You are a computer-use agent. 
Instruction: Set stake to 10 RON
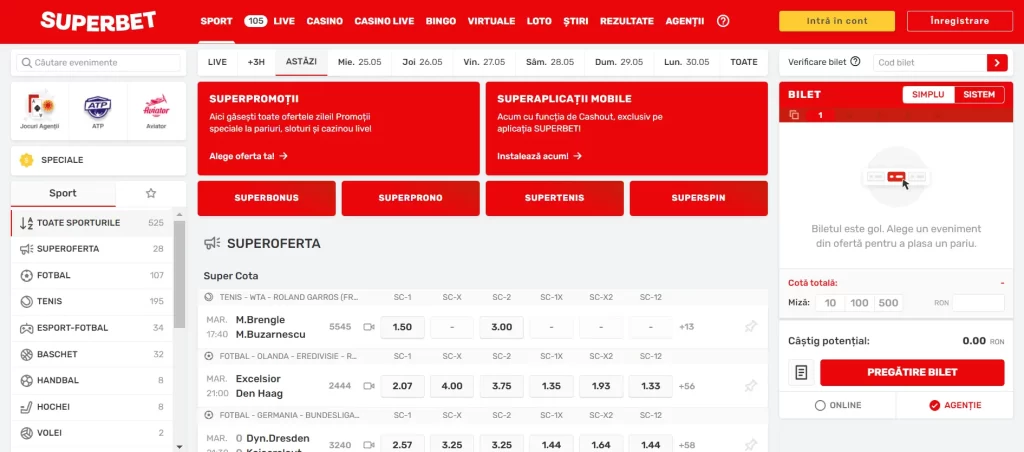830,302
